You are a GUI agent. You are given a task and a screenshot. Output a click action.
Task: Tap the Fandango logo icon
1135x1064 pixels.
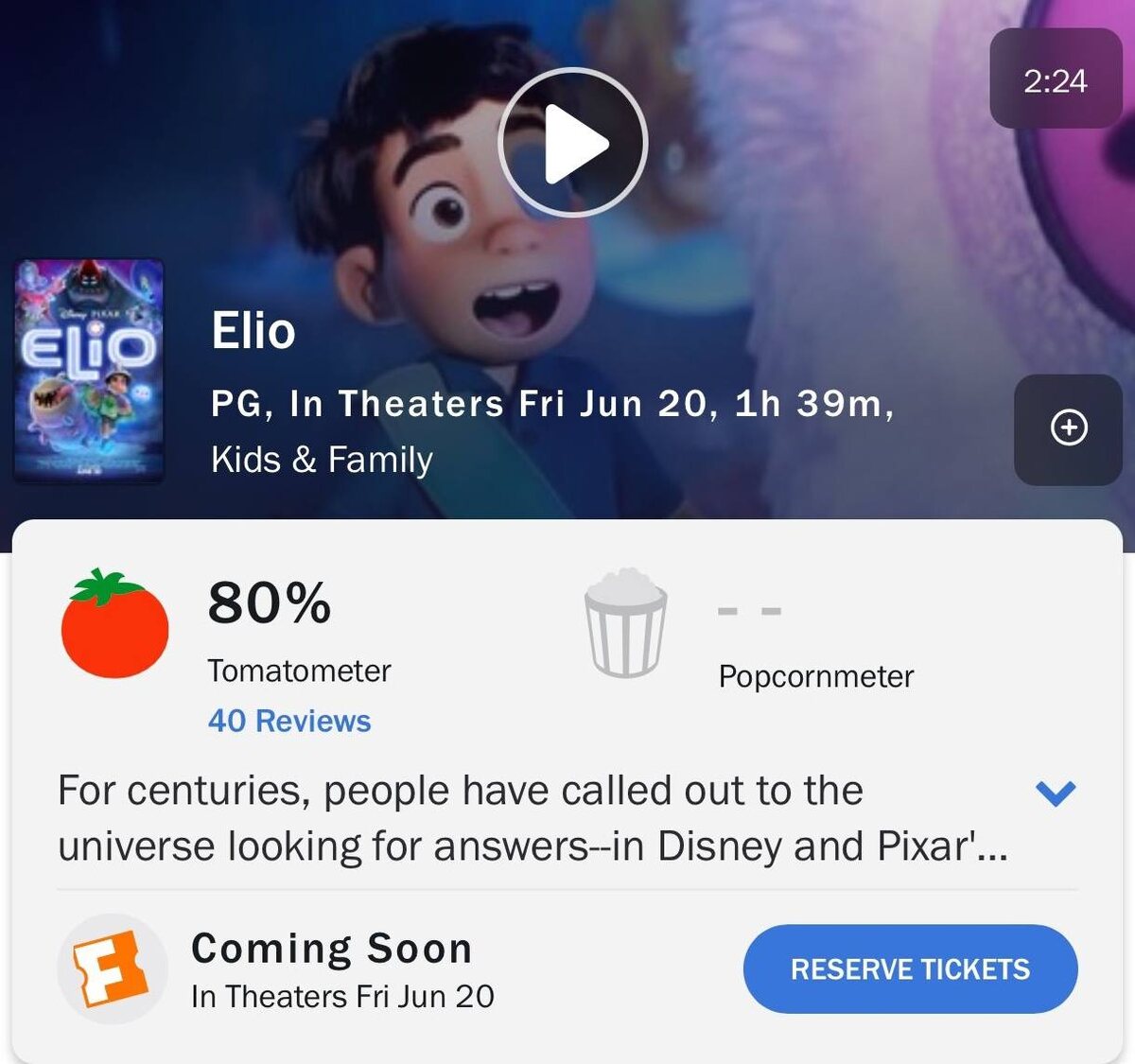point(113,968)
